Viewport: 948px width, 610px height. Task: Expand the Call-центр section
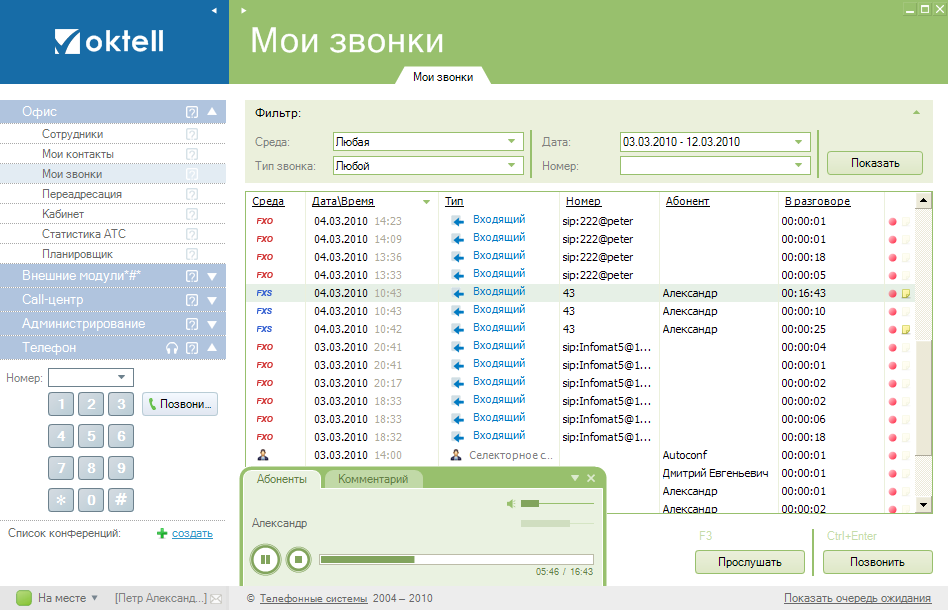tap(212, 300)
